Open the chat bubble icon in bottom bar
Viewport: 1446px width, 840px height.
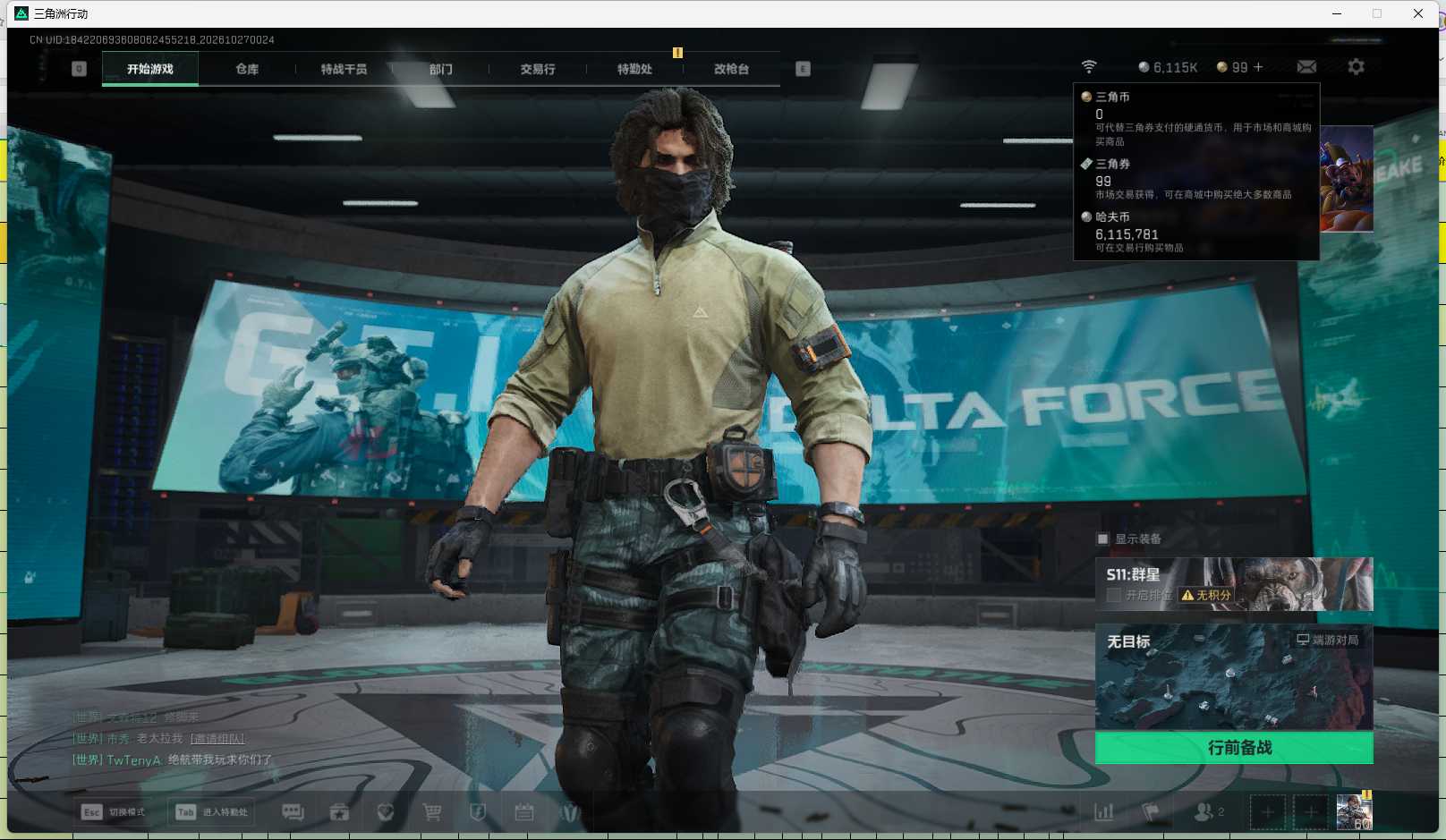point(293,812)
